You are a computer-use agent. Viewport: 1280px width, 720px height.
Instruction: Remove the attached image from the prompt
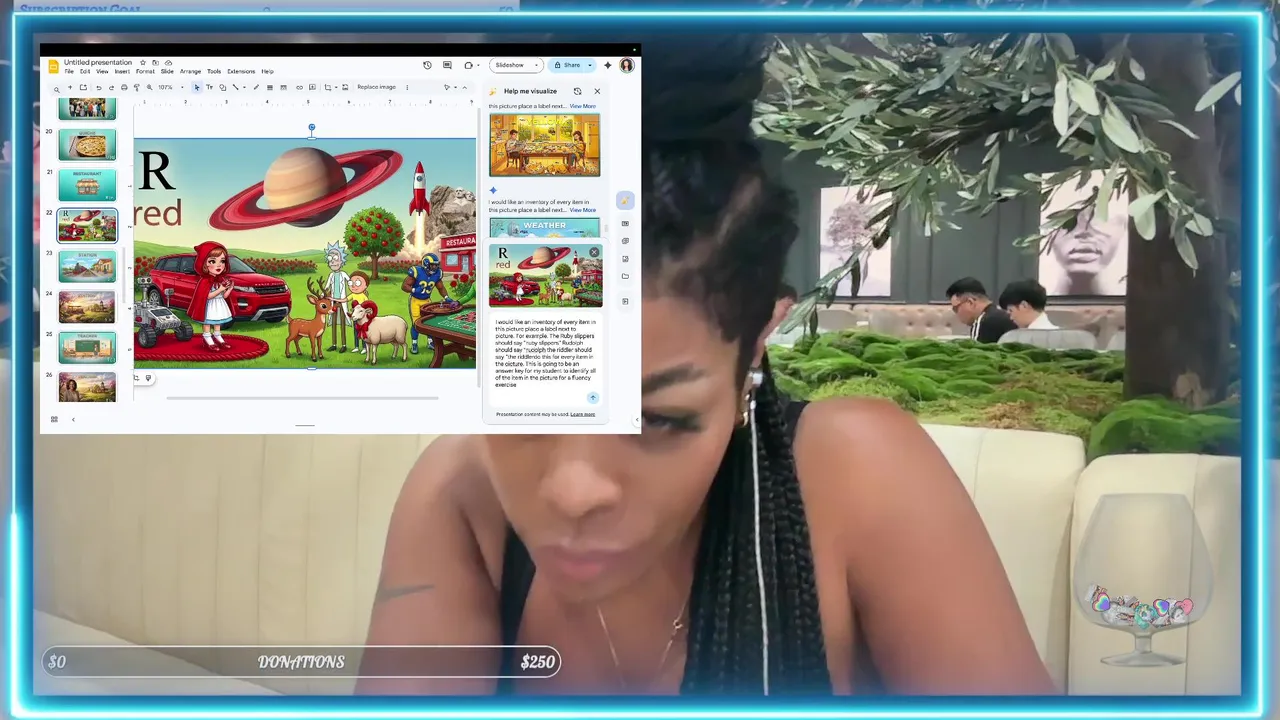(x=594, y=252)
